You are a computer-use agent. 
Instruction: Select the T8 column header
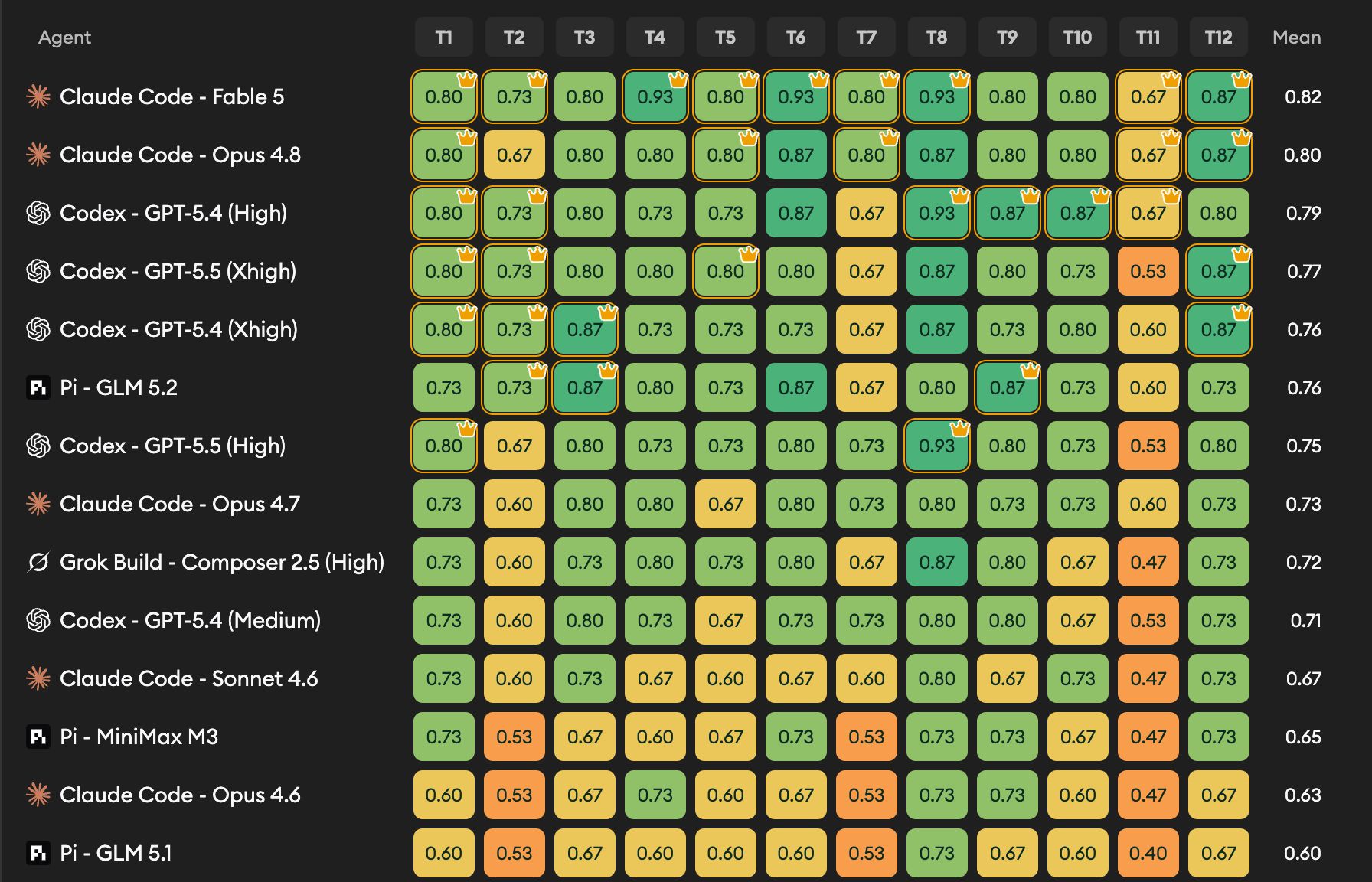point(937,37)
